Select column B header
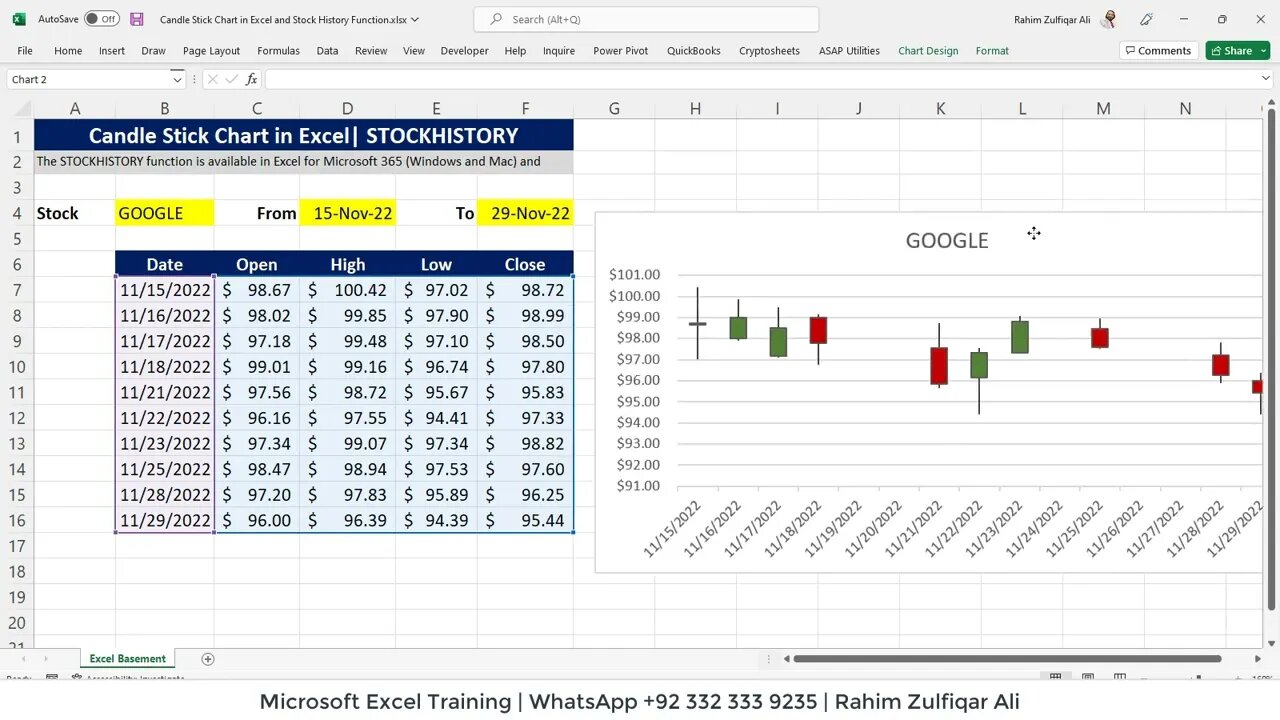The height and width of the screenshot is (720, 1280). 164,109
